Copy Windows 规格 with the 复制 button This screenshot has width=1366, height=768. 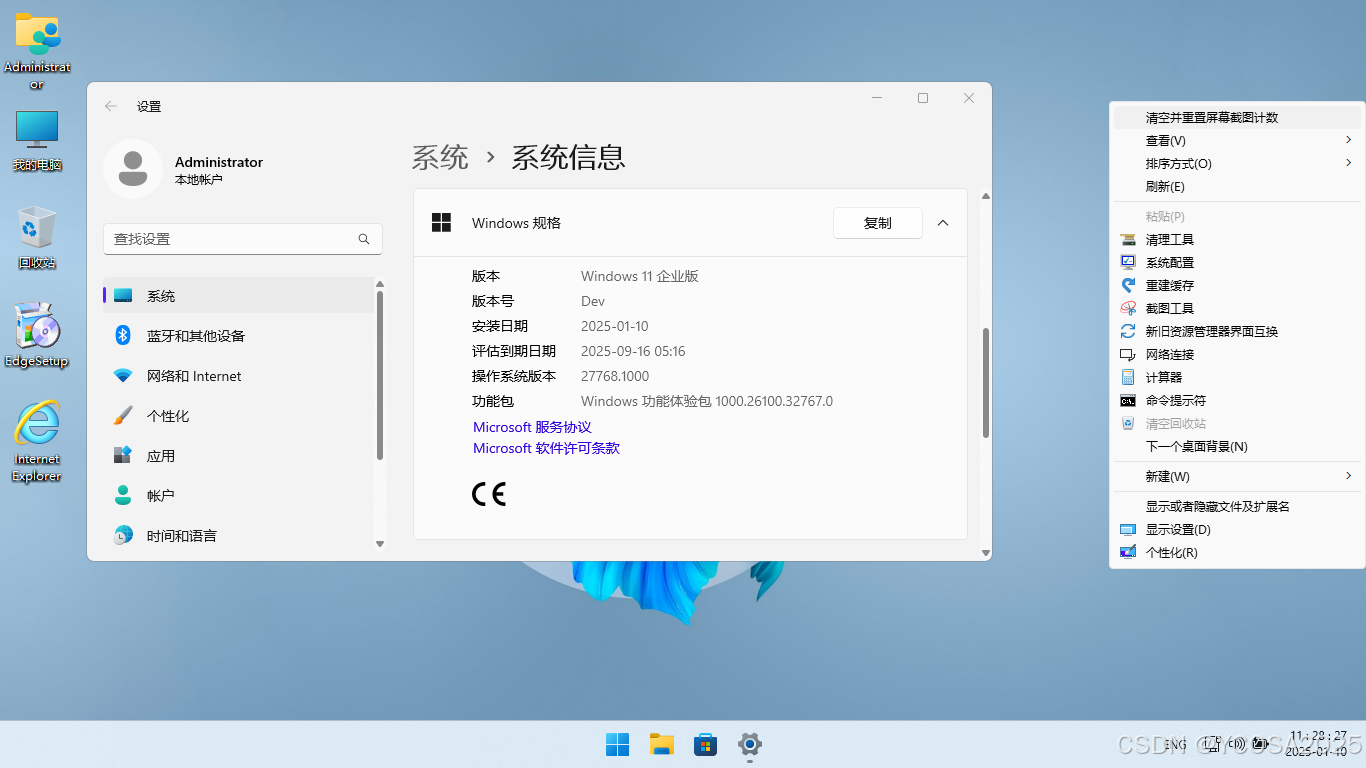(x=878, y=223)
